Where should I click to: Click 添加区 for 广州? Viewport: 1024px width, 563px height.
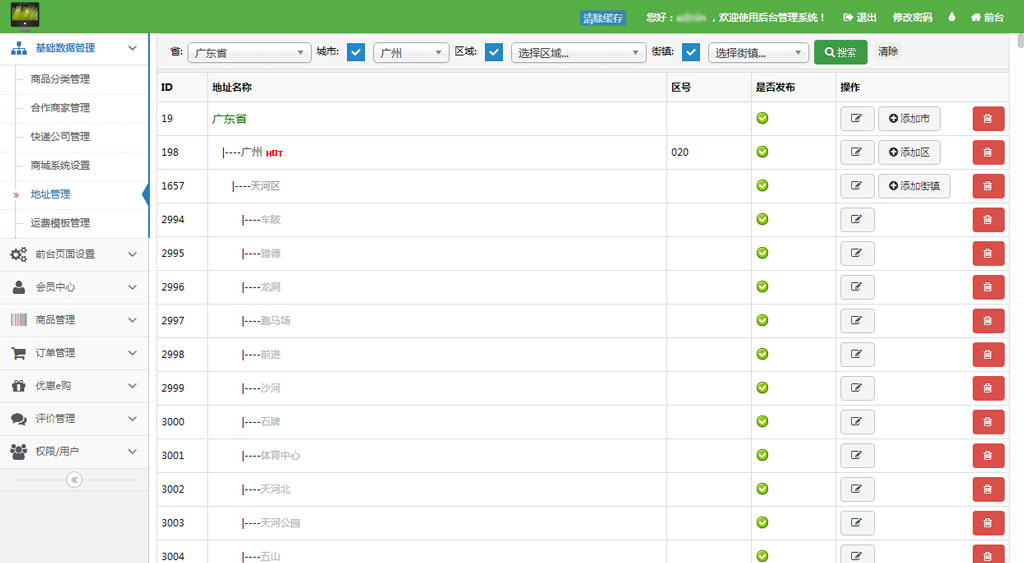point(909,152)
